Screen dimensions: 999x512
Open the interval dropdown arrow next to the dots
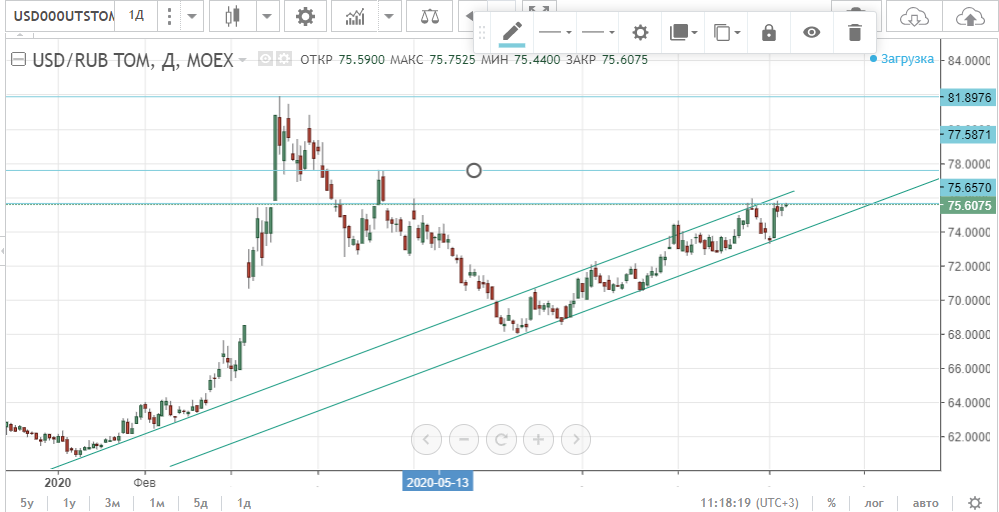(192, 15)
